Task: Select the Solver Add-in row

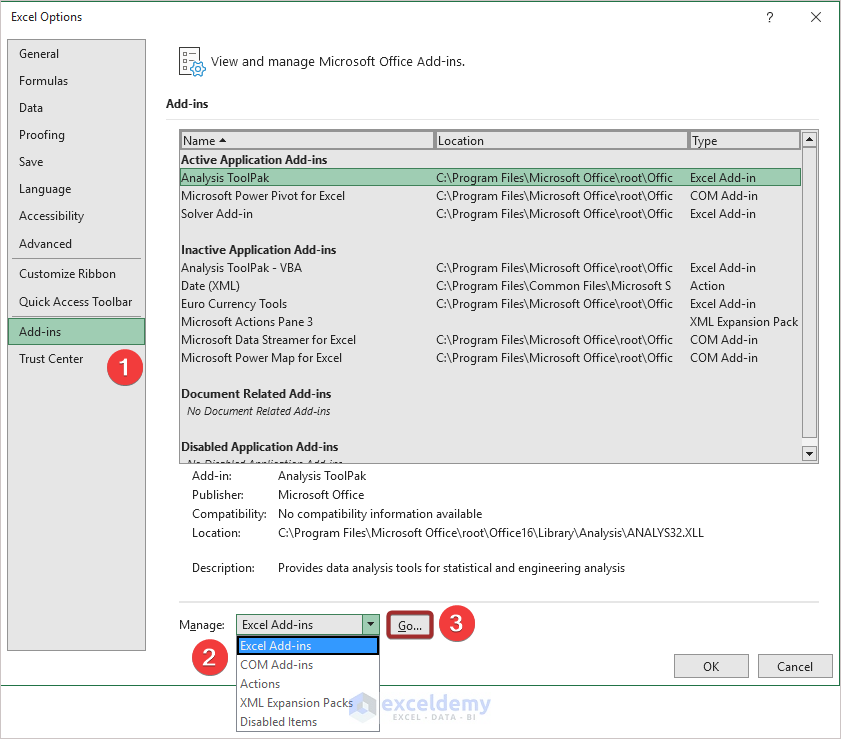Action: (x=490, y=213)
